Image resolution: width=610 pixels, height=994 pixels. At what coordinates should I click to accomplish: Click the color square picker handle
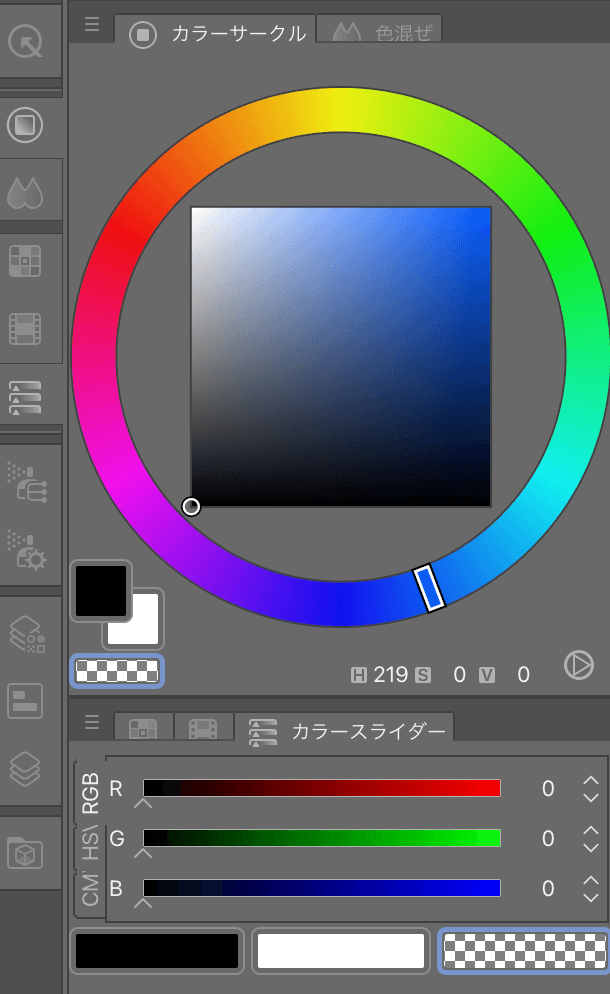191,507
